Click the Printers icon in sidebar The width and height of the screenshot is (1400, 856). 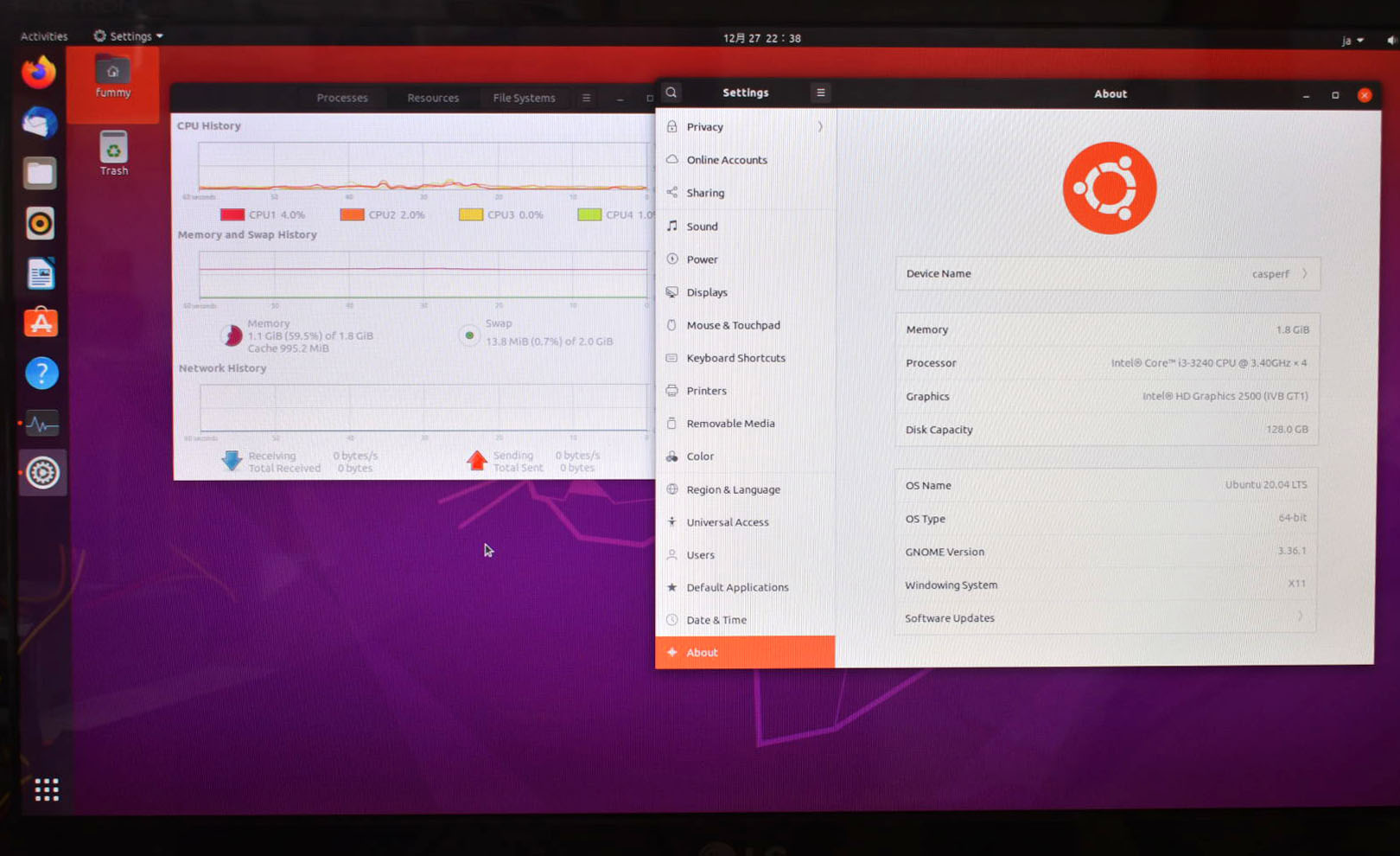tap(672, 391)
